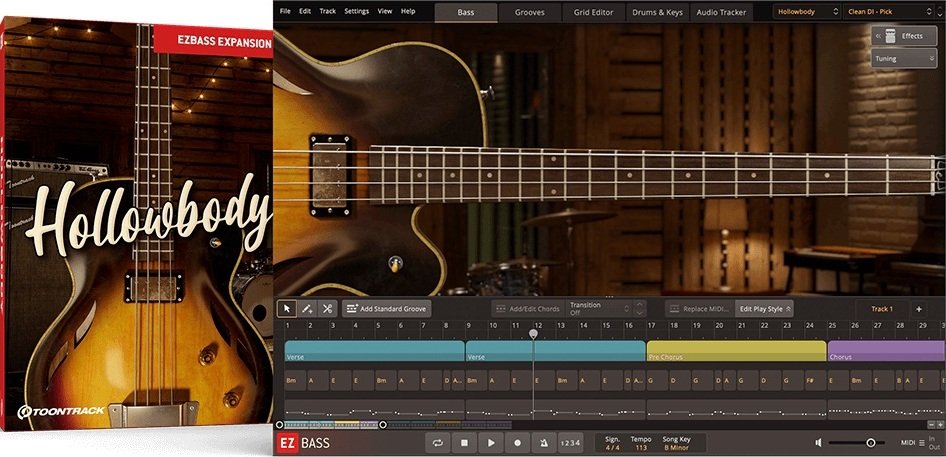Viewport: 946px width, 457px height.
Task: Step transition up with the arrow
Action: pos(639,305)
